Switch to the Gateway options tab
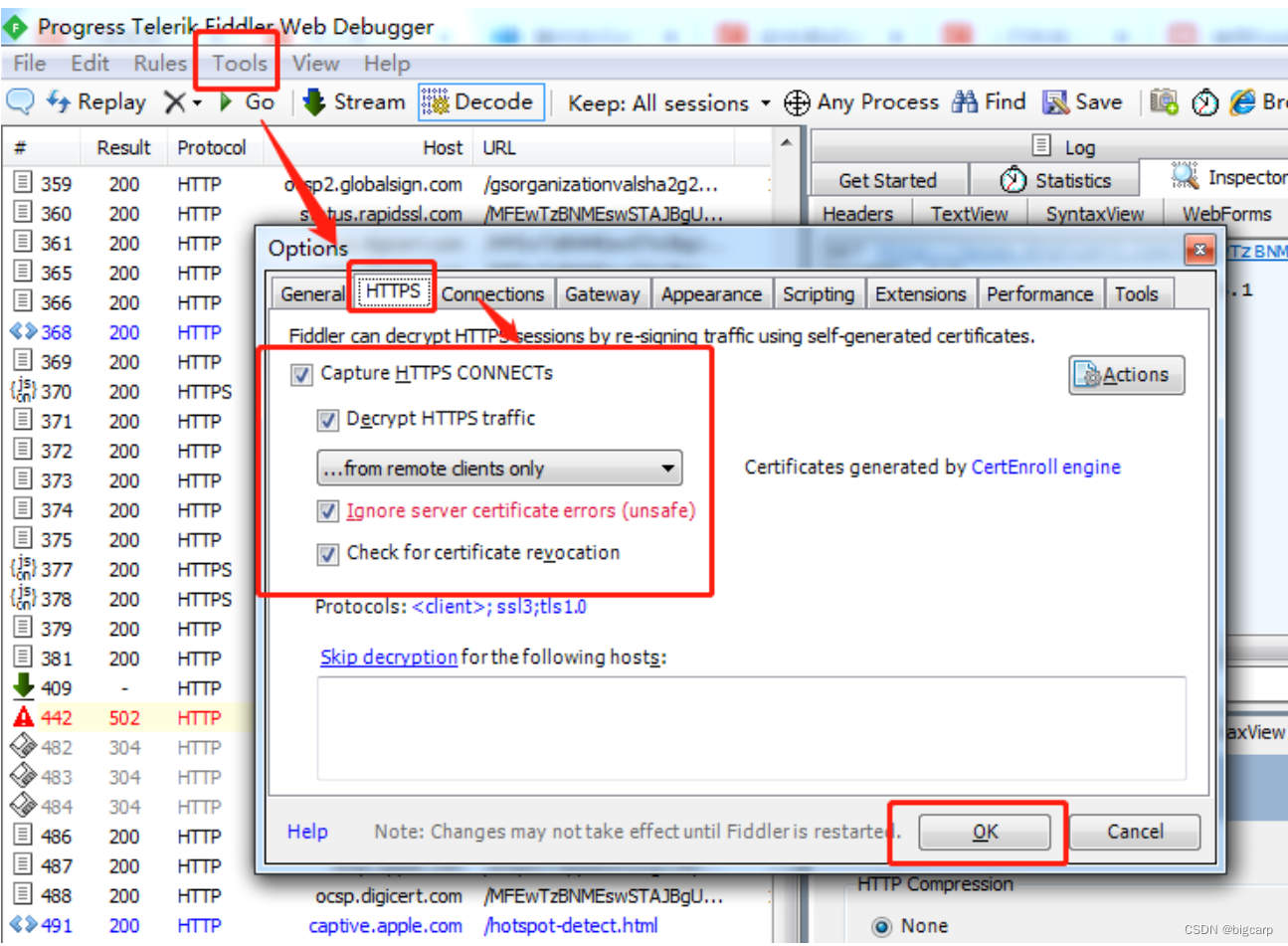This screenshot has width=1288, height=946. tap(603, 294)
